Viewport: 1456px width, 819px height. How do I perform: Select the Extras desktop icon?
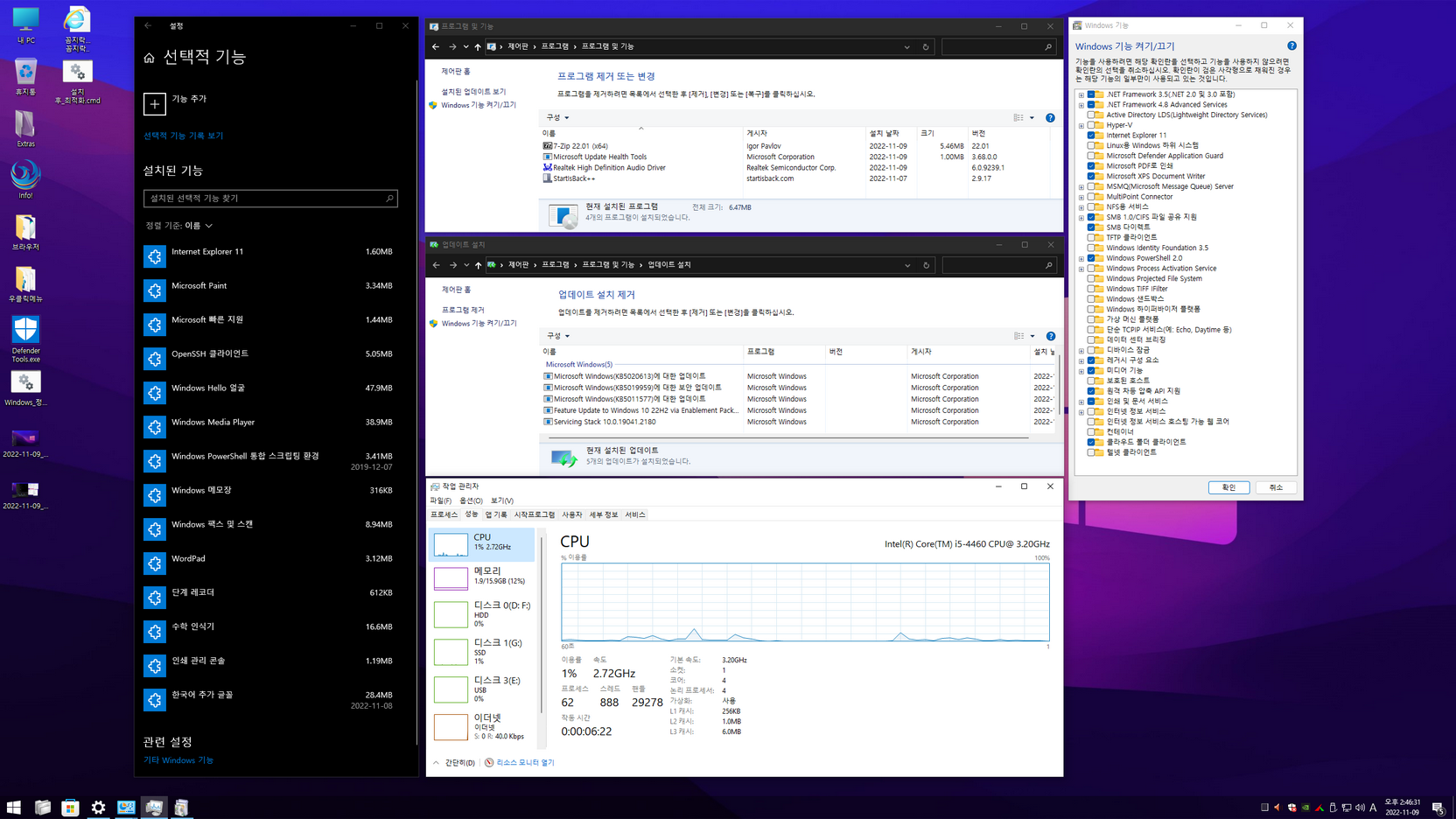[25, 129]
